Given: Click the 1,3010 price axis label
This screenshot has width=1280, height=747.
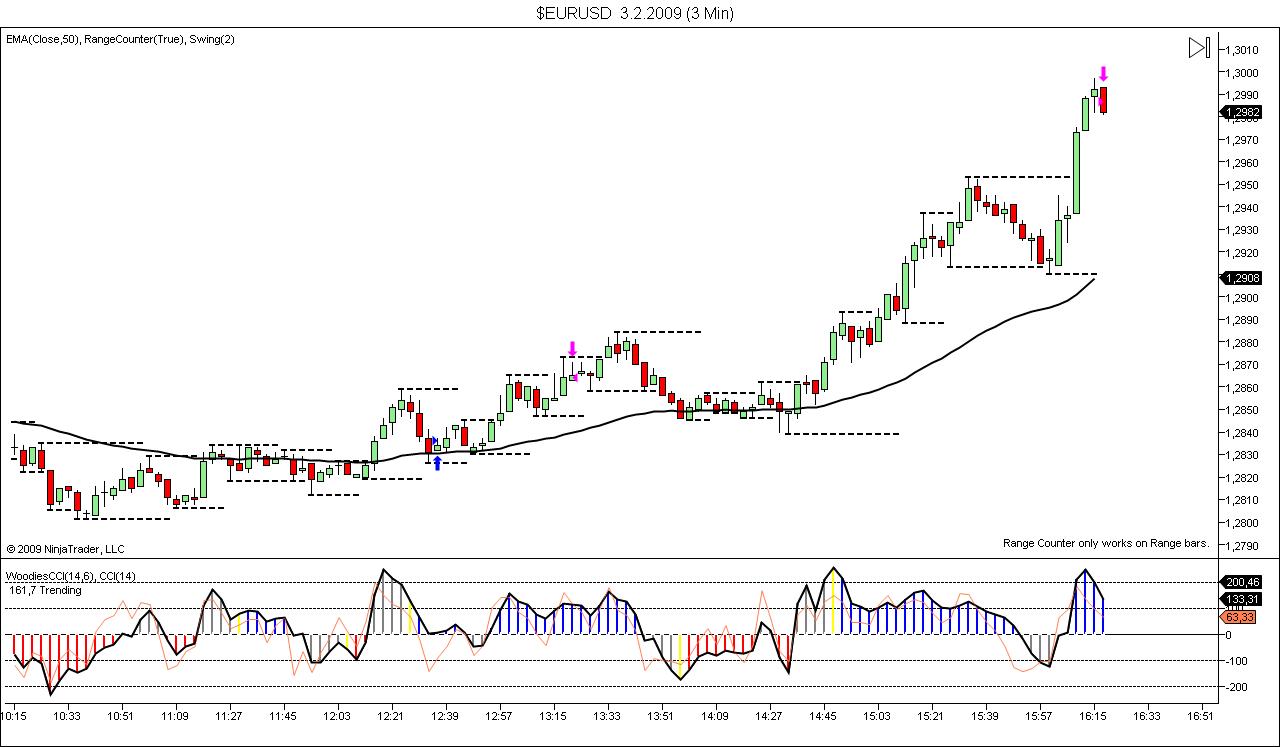Looking at the screenshot, I should [1242, 50].
